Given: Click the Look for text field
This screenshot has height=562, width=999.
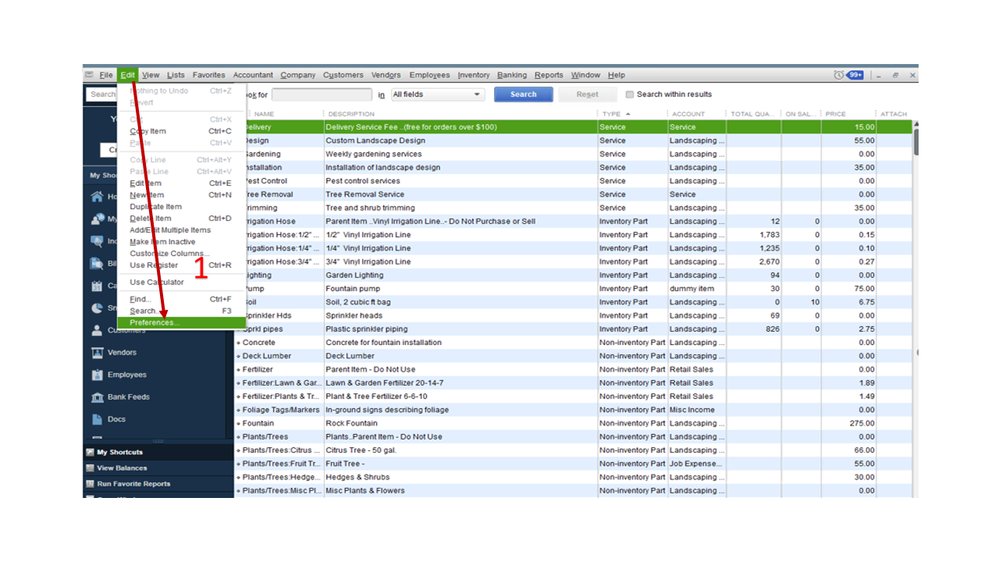Looking at the screenshot, I should coord(322,94).
